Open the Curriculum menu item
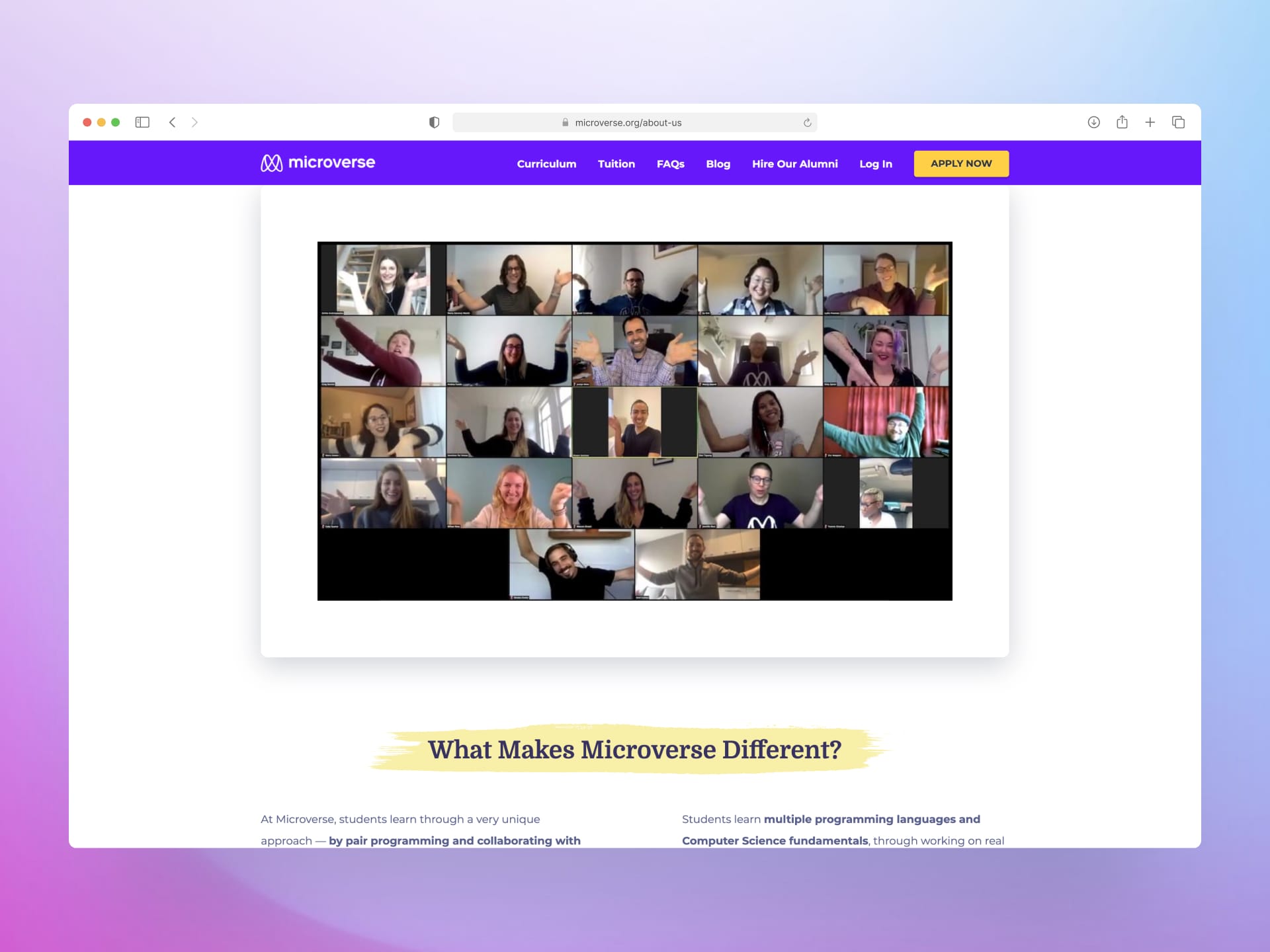 [x=546, y=164]
